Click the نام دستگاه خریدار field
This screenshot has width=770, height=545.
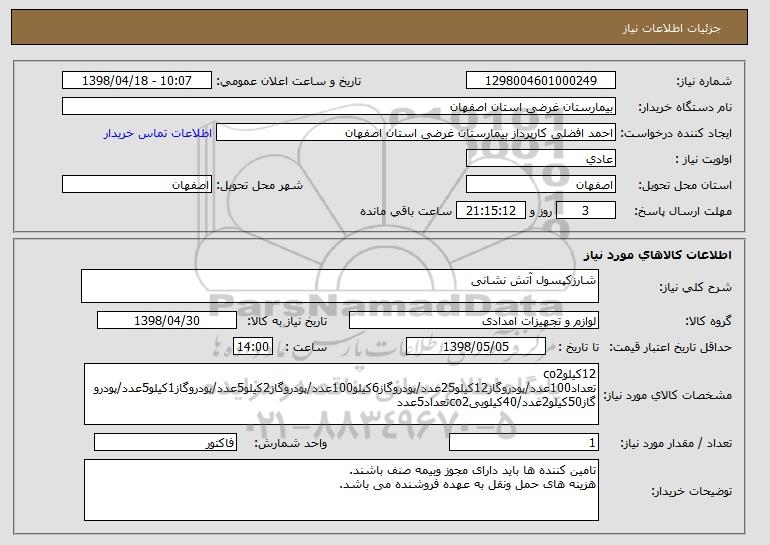[339, 107]
